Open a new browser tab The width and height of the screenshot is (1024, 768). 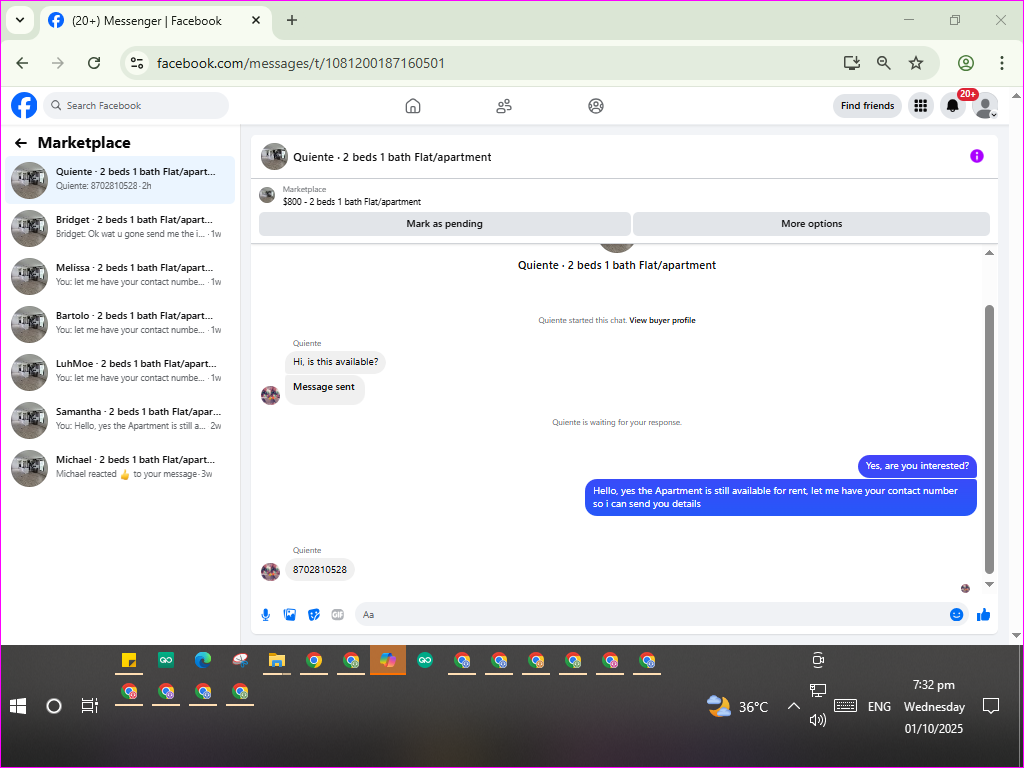292,20
